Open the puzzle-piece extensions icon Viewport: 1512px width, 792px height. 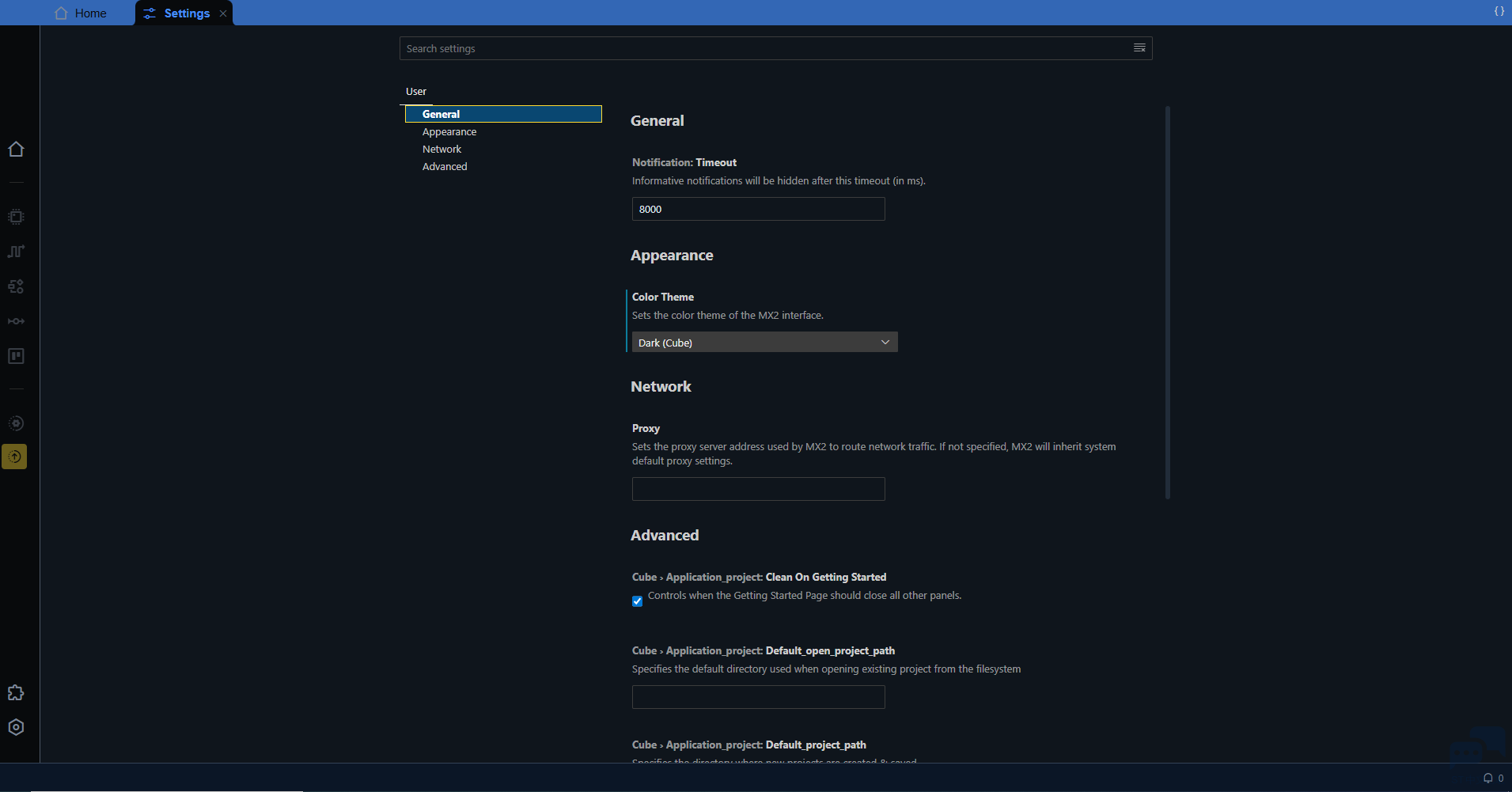coord(16,693)
